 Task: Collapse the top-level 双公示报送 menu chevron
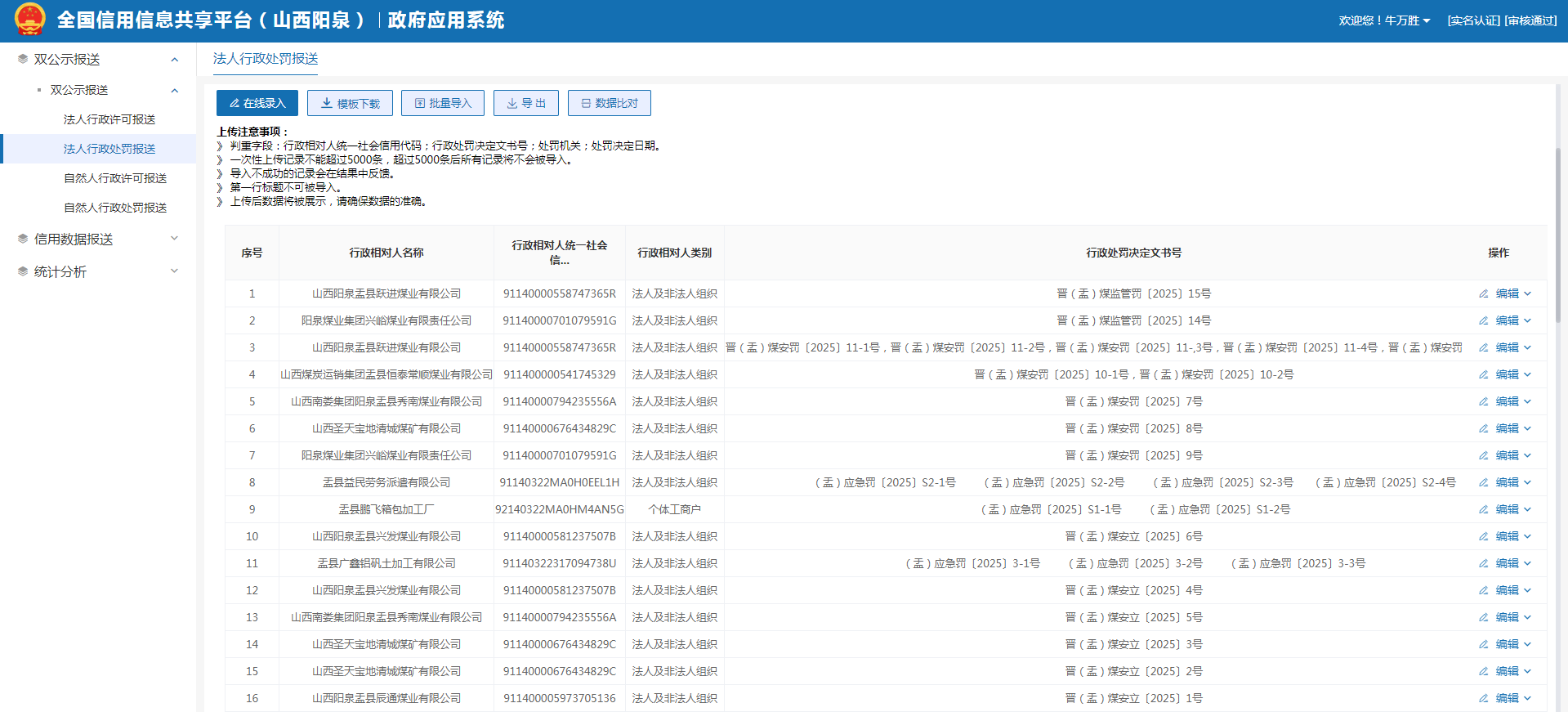point(174,60)
